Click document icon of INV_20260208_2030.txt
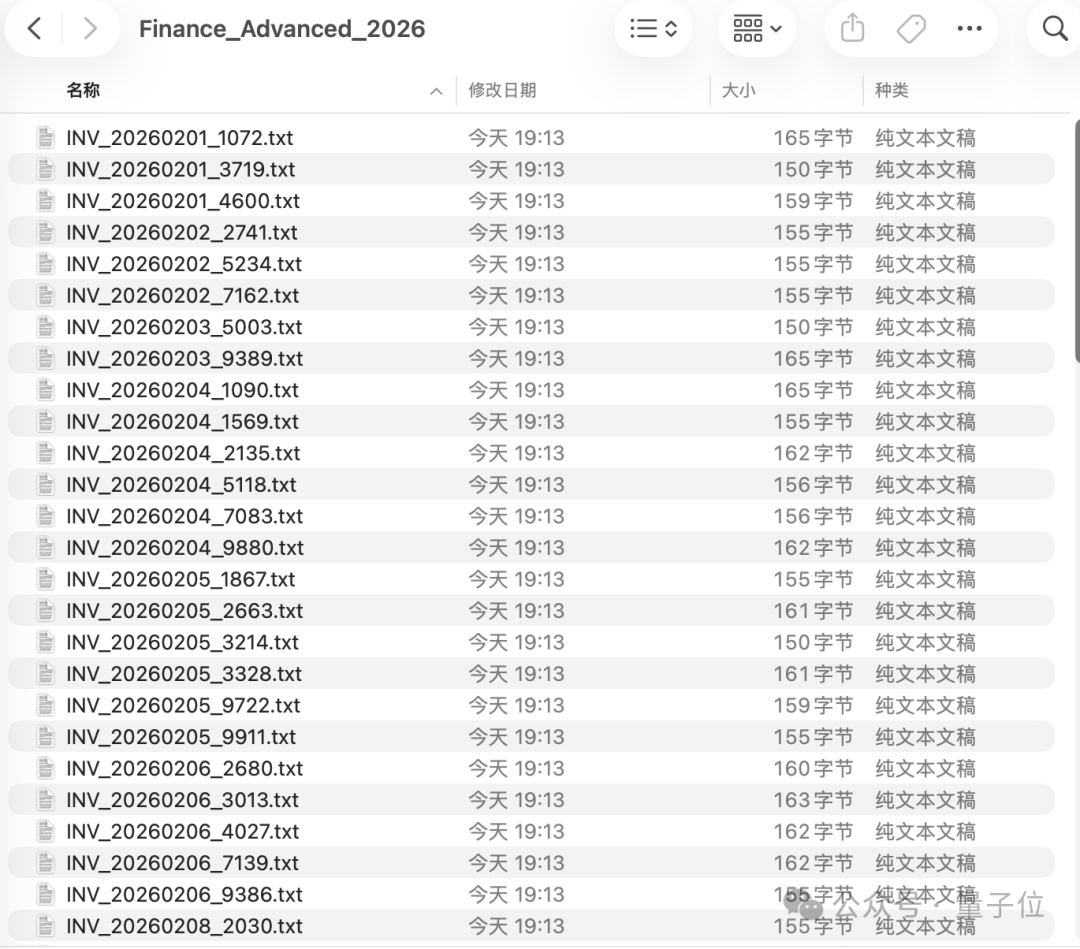Screen dimensions: 1080x949 click(45, 926)
